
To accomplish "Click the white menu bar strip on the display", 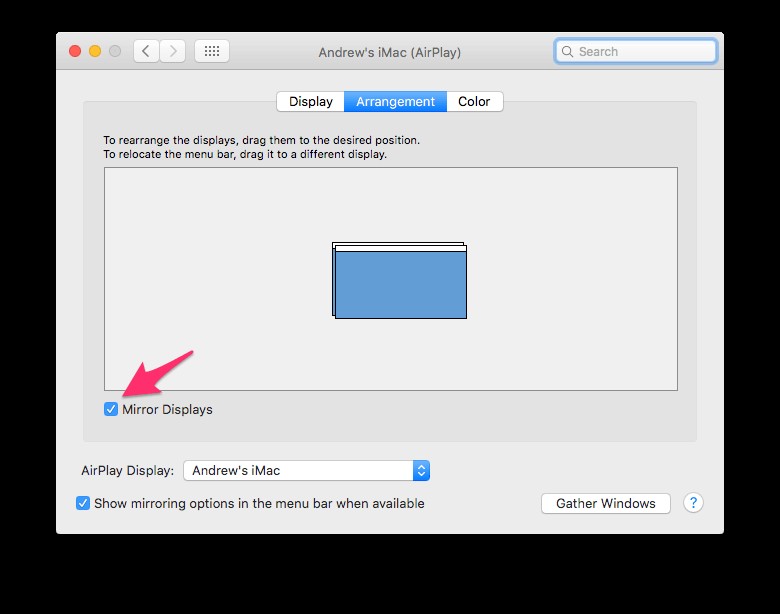I will [x=401, y=249].
